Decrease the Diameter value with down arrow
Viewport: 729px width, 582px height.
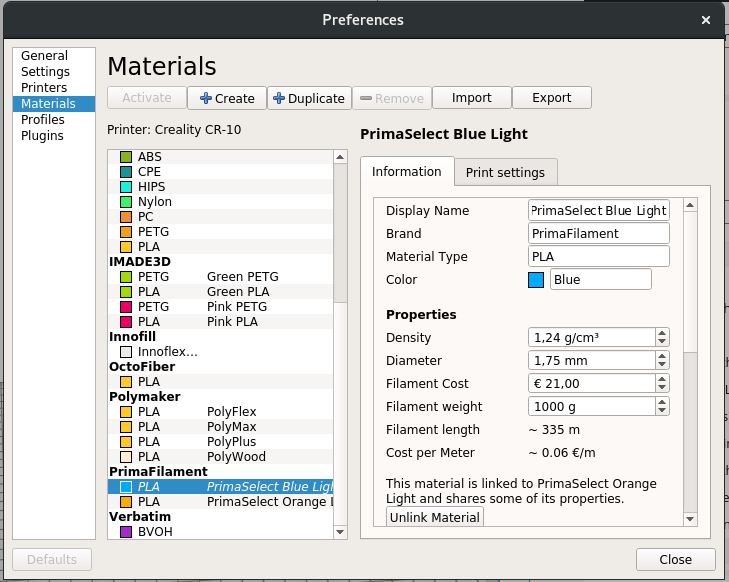pos(661,365)
